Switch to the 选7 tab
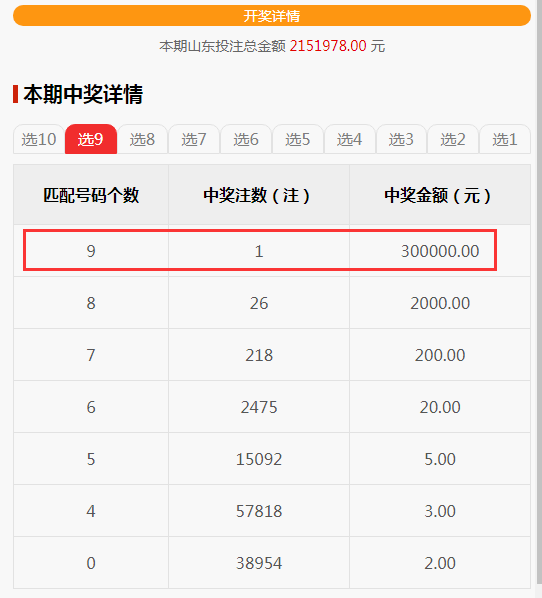 point(194,139)
